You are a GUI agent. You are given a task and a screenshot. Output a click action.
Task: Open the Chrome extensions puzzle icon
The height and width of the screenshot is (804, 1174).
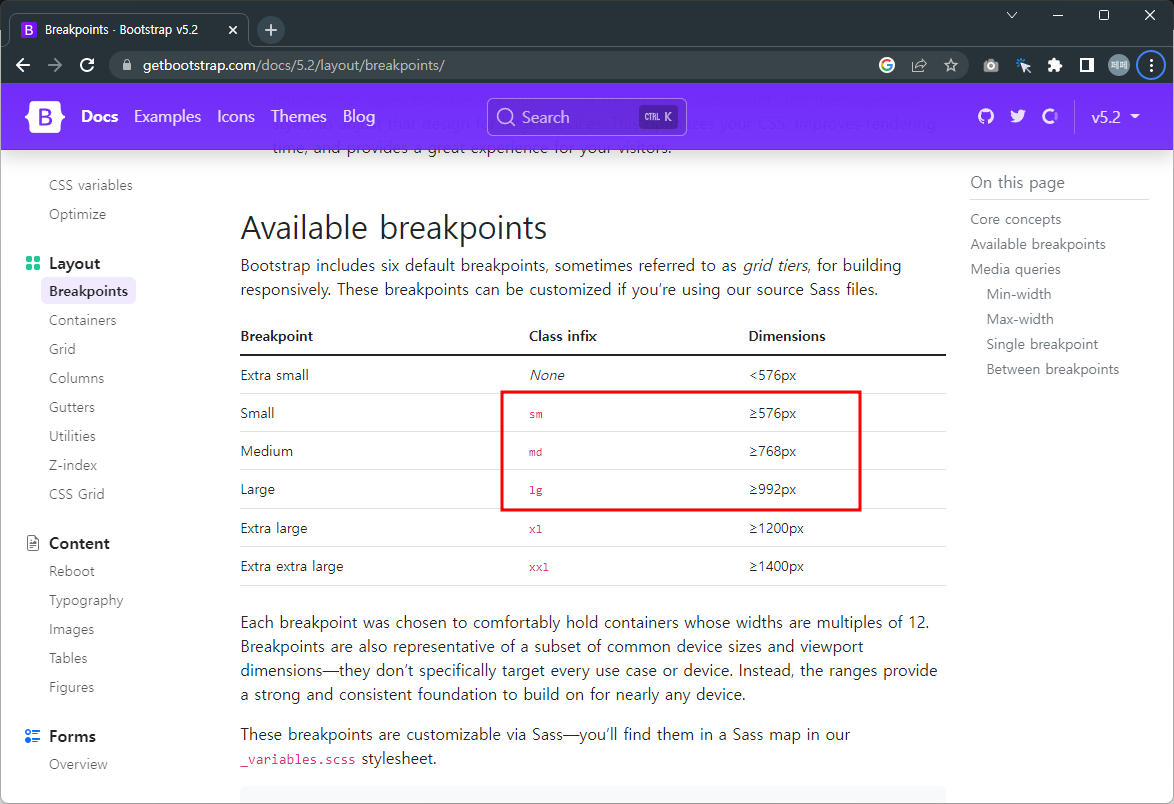click(1054, 65)
